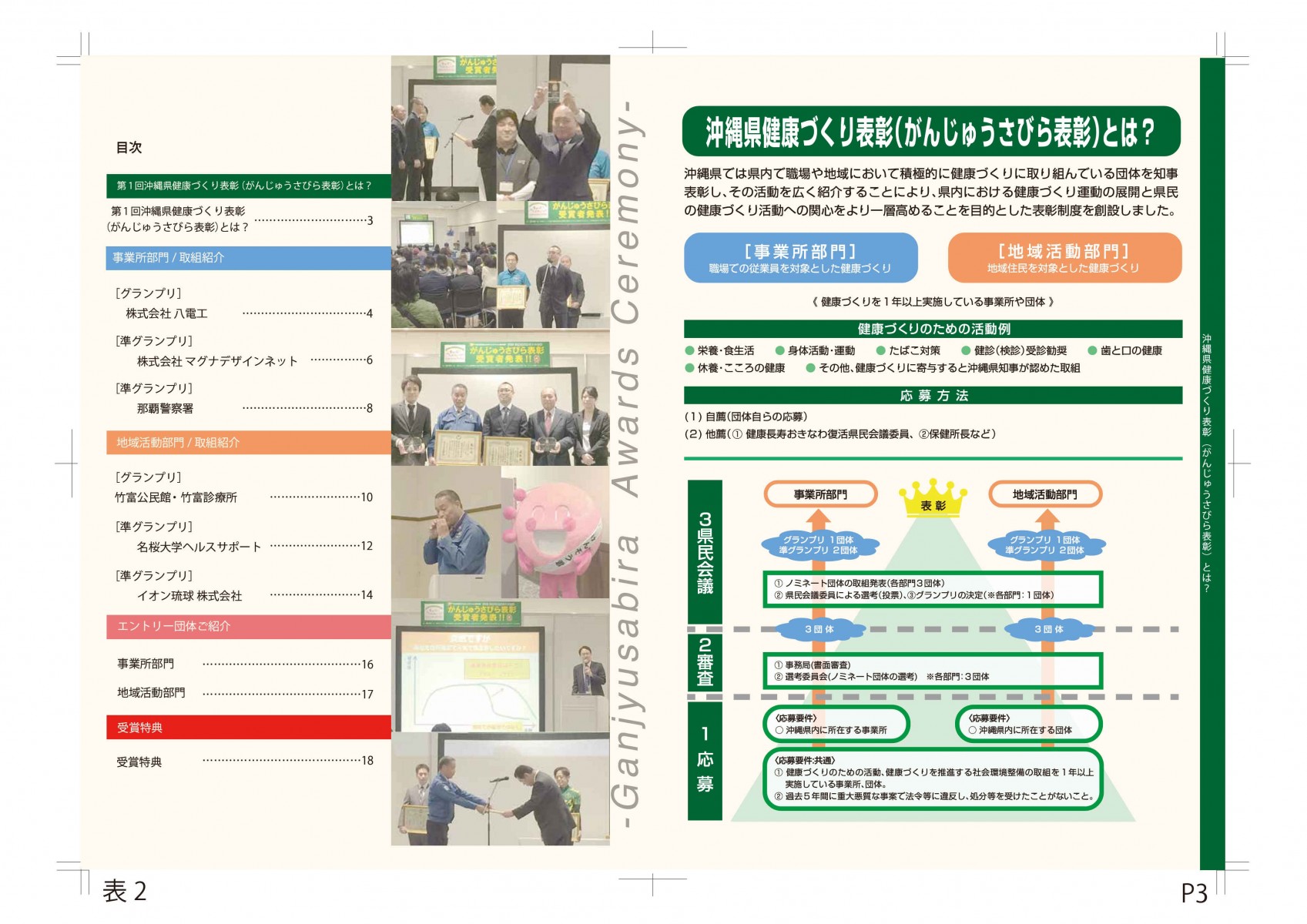This screenshot has width=1307, height=924.
Task: Click the 歯と口の健康 bullet item
Action: [x=1124, y=350]
